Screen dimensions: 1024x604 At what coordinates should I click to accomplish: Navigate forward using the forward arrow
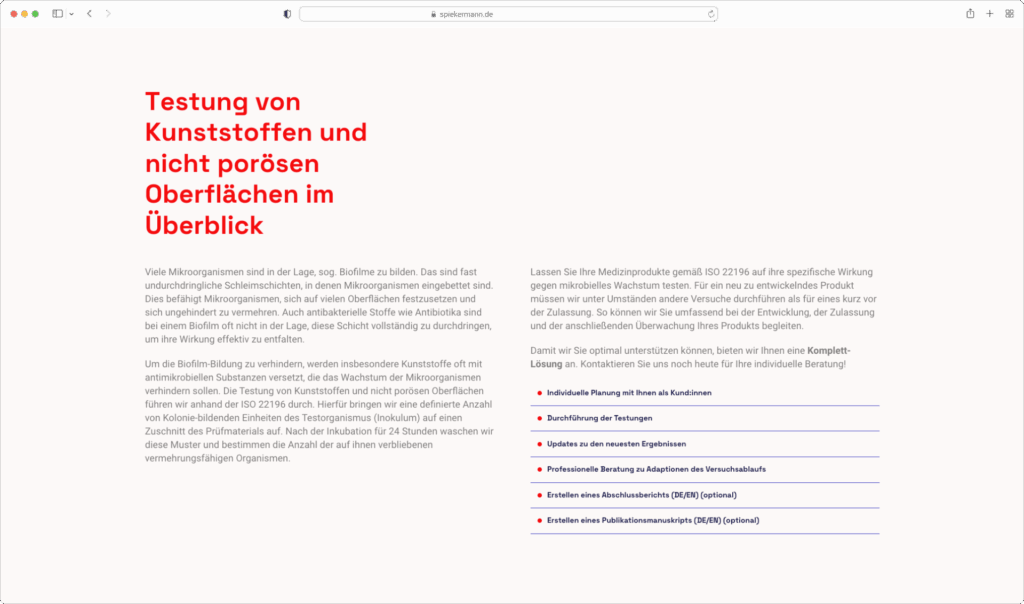(x=108, y=14)
